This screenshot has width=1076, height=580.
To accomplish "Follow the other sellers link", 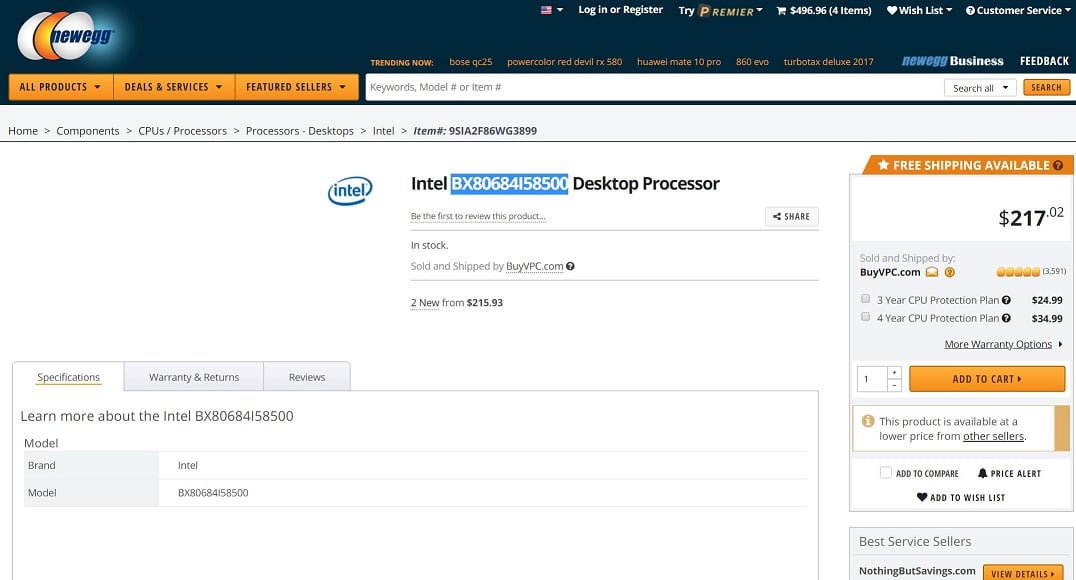I will tap(993, 436).
